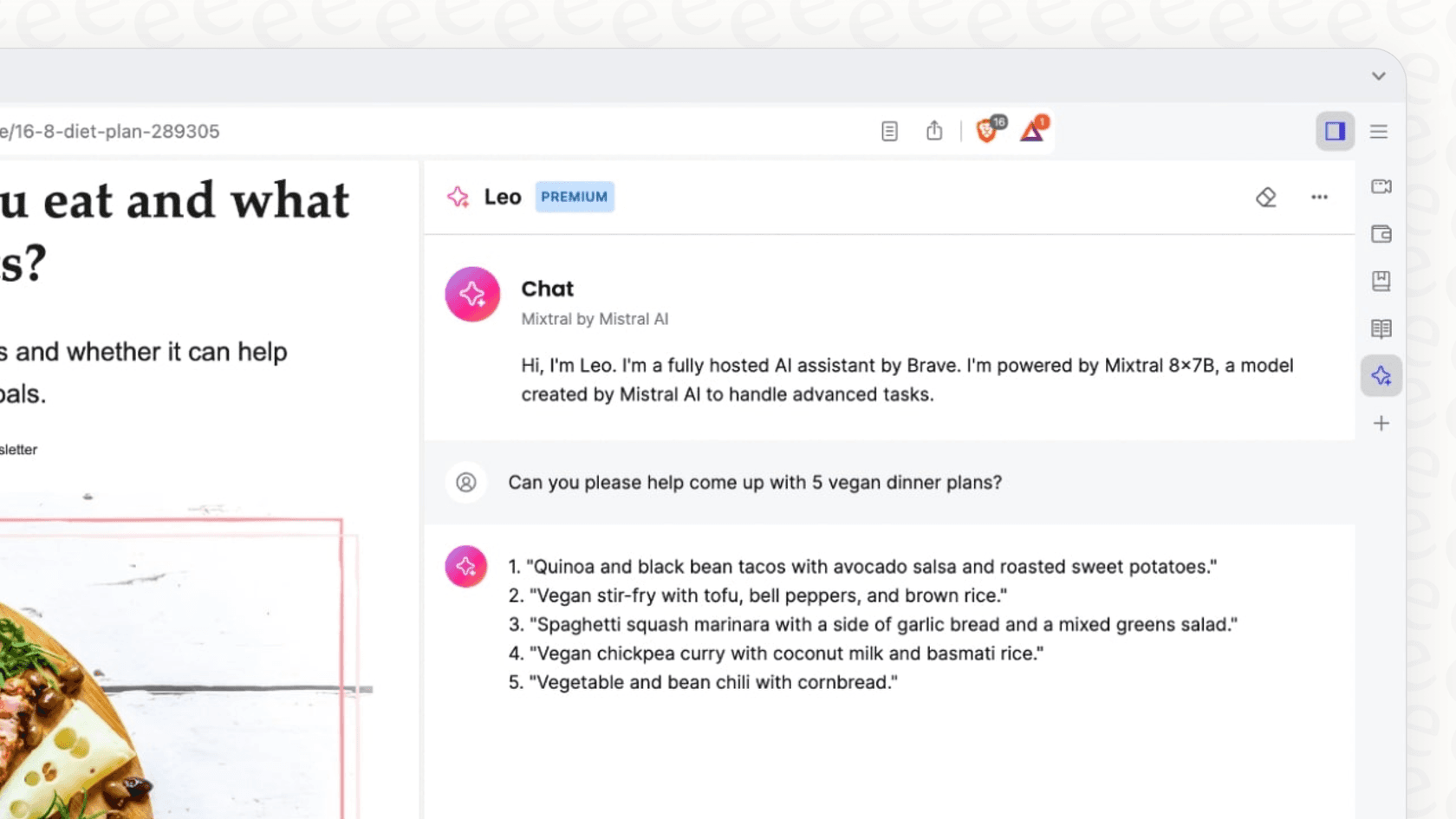
Task: Add a new sidebar item with the plus
Action: [1381, 423]
